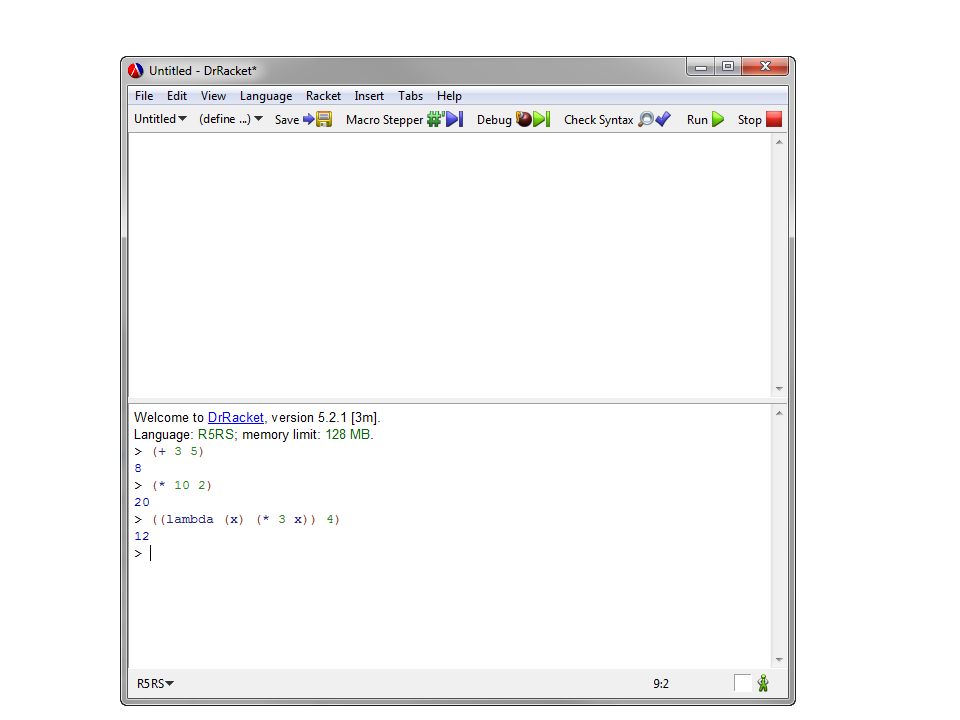Viewport: 960px width, 720px height.
Task: Open the Help menu
Action: click(449, 96)
